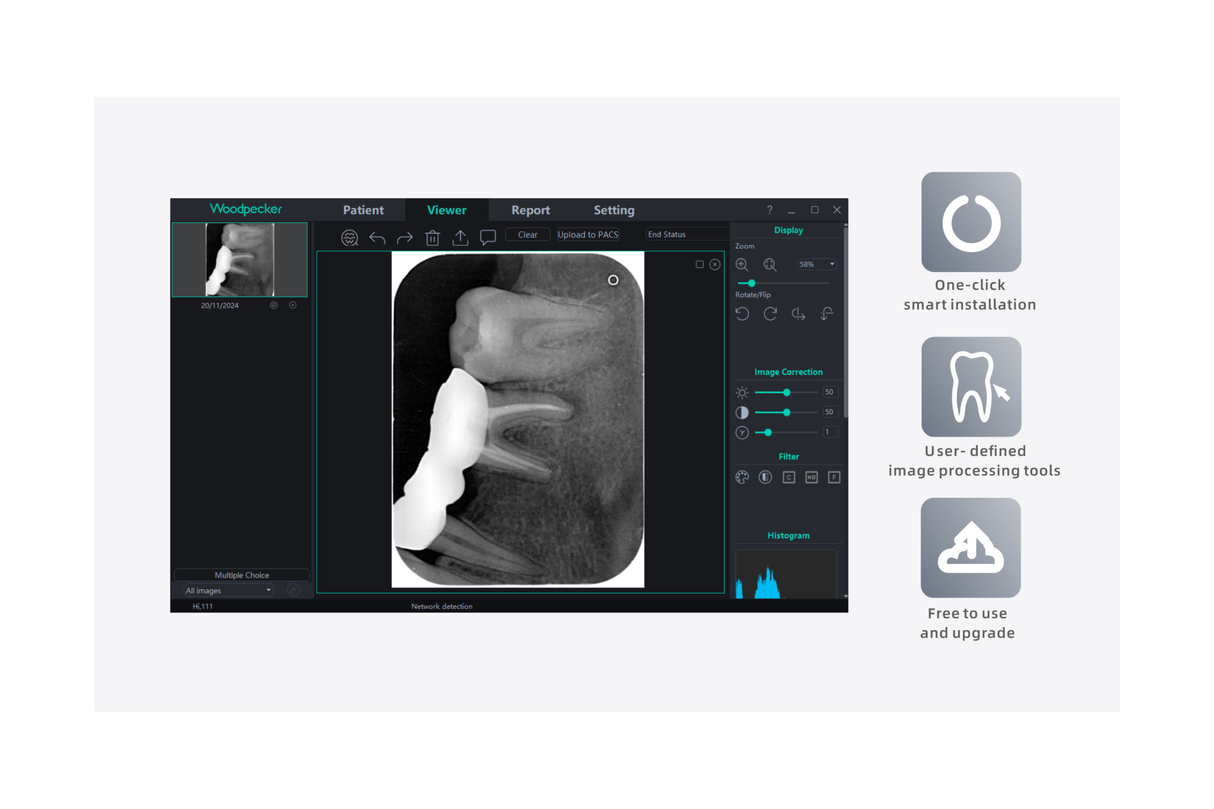Redo the action with the redo arrow
The image size is (1214, 809).
point(405,238)
